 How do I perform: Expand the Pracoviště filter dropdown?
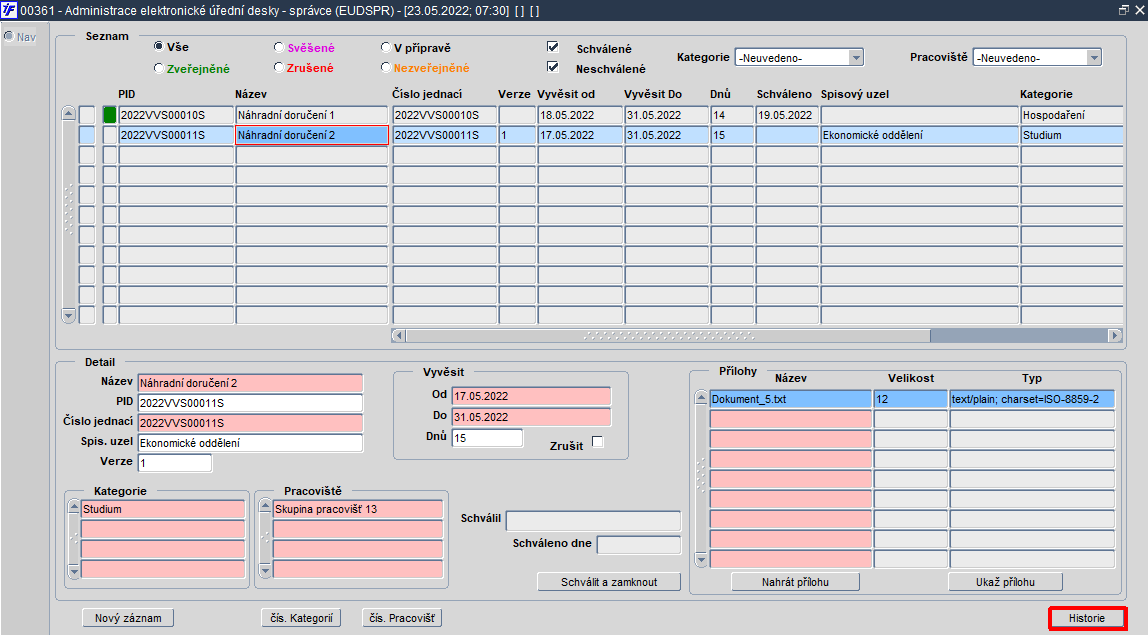[1093, 58]
